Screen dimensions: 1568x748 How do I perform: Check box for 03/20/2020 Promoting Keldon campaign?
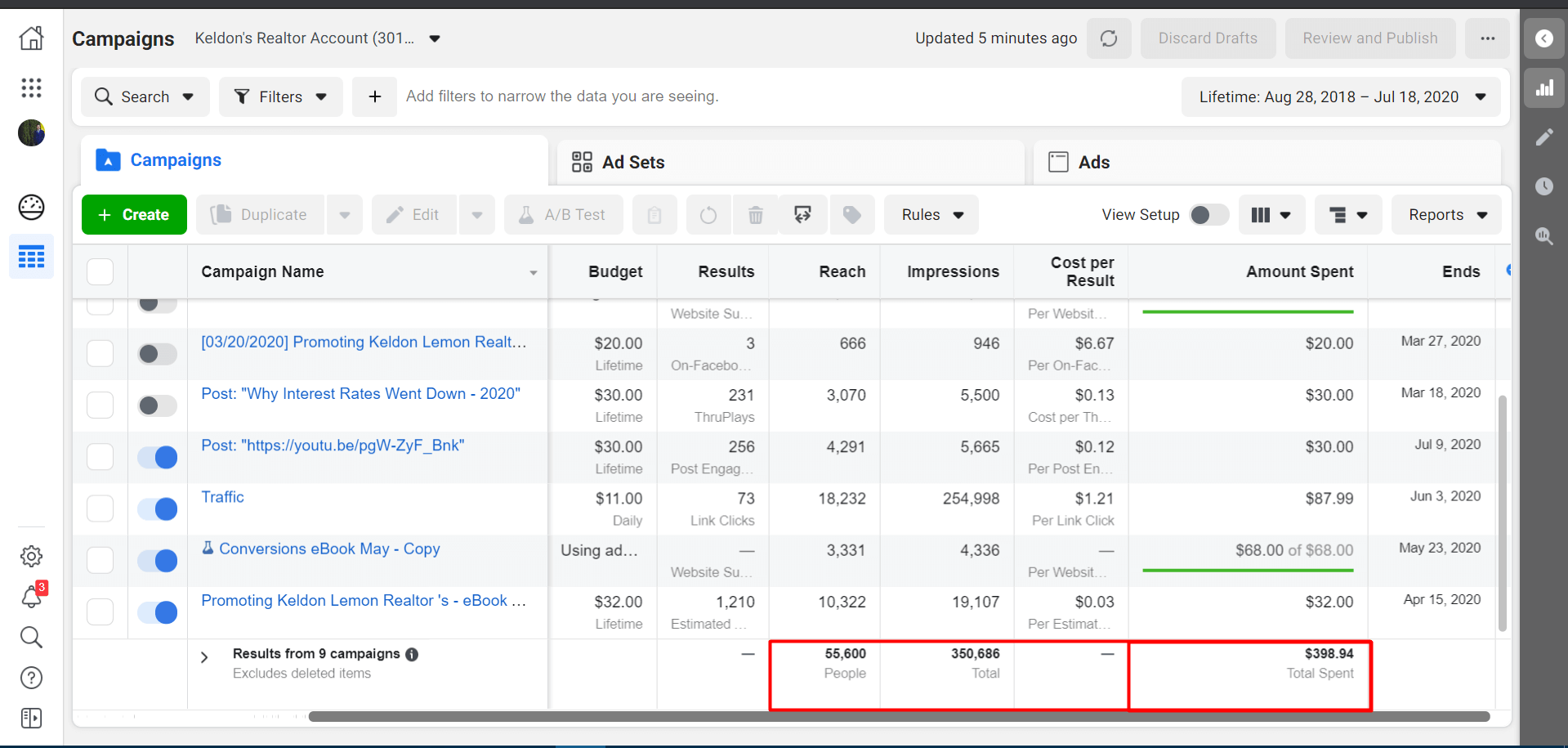(100, 353)
